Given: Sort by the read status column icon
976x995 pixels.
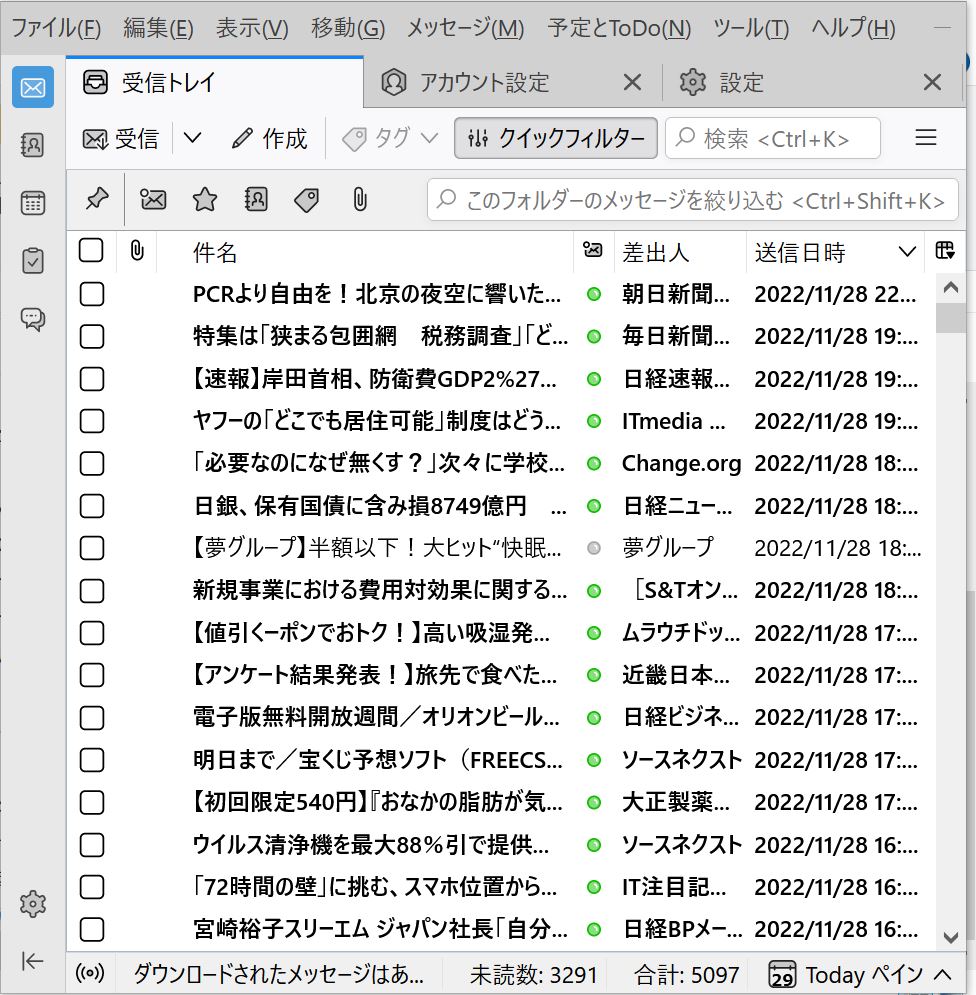Looking at the screenshot, I should coord(593,251).
